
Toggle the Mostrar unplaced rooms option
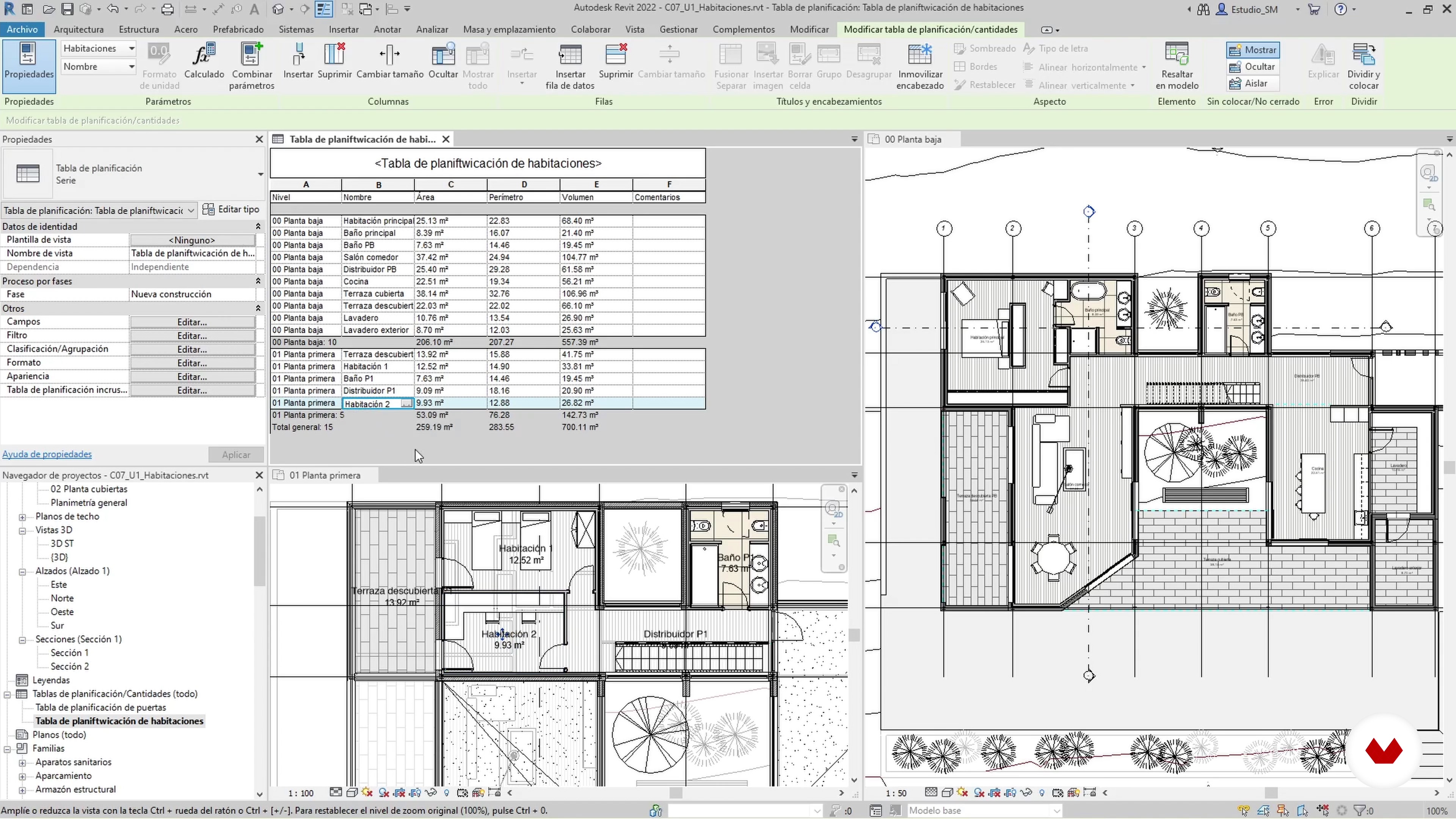1253,50
